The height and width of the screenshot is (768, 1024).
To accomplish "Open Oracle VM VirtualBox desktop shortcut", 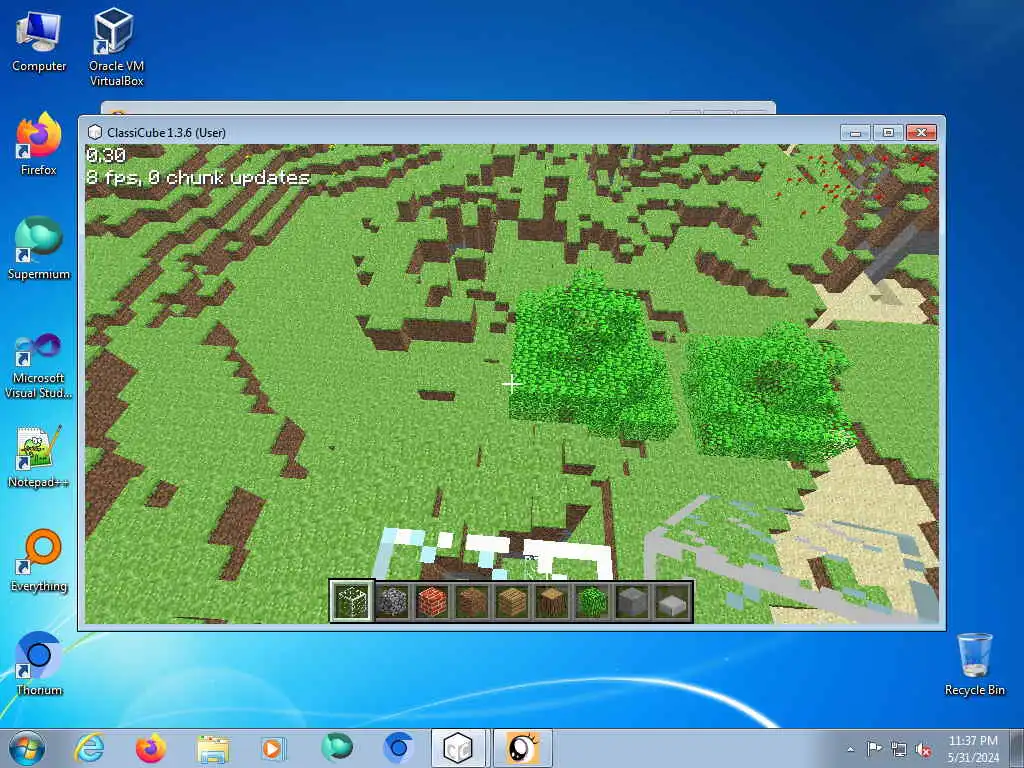I will pyautogui.click(x=116, y=48).
